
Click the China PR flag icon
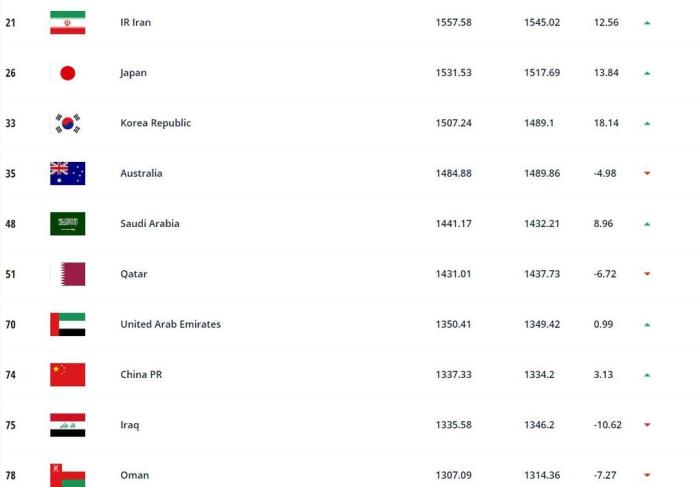click(x=67, y=374)
